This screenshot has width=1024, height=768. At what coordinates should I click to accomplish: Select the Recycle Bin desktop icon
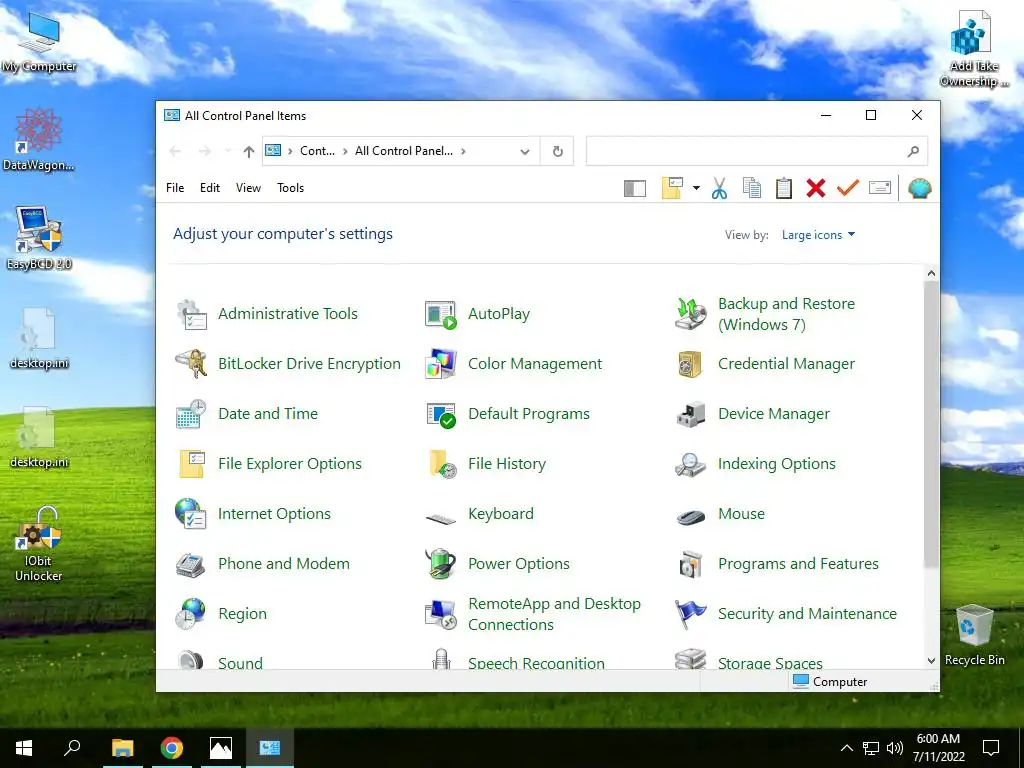pyautogui.click(x=974, y=635)
